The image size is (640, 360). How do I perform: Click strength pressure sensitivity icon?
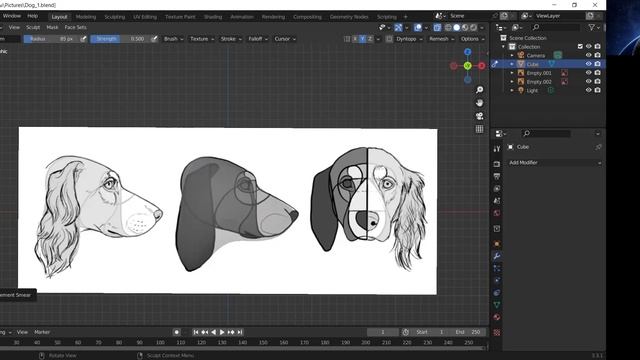point(154,39)
